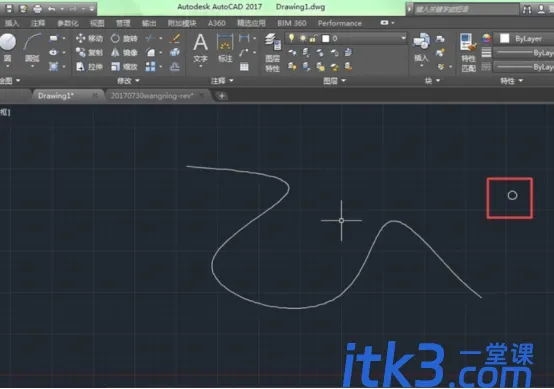This screenshot has height=389, width=554.
Task: Toggle the layer on/off lightbulb icon
Action: click(291, 38)
